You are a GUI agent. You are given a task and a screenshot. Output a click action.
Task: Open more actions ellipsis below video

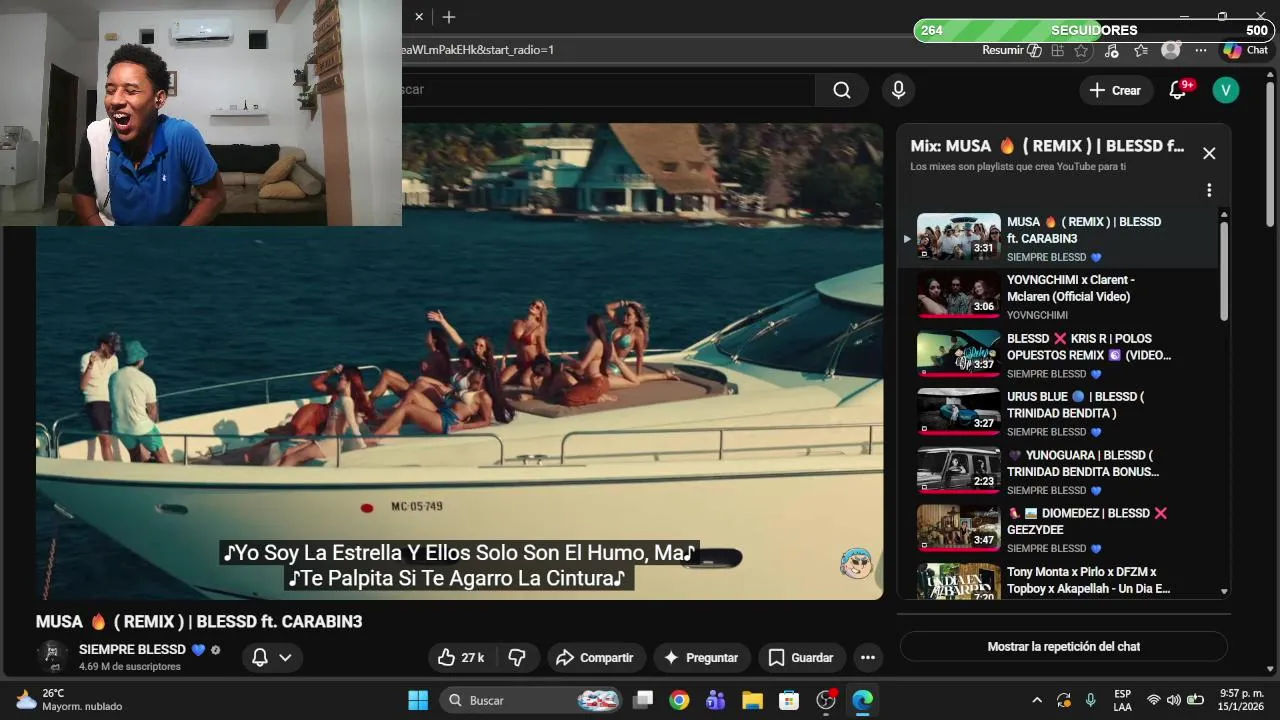(x=868, y=657)
